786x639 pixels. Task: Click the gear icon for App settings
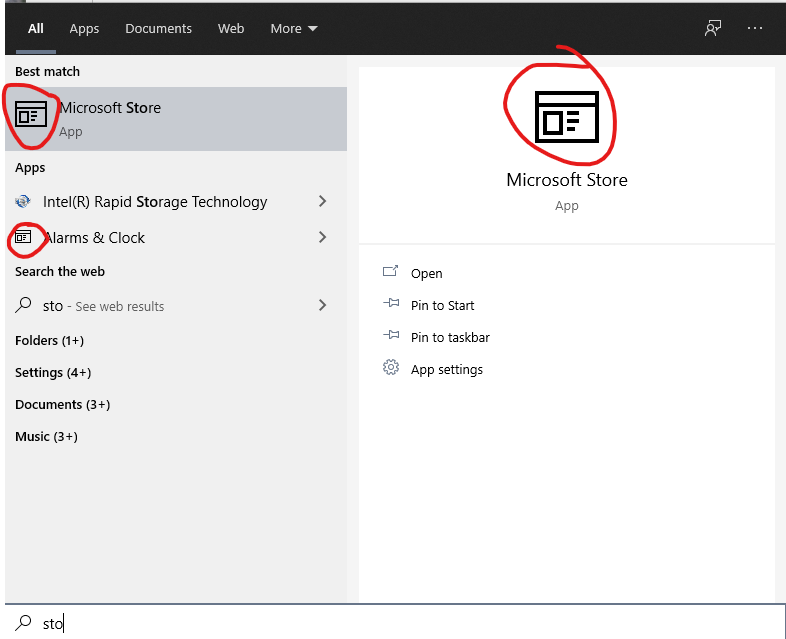coord(391,369)
